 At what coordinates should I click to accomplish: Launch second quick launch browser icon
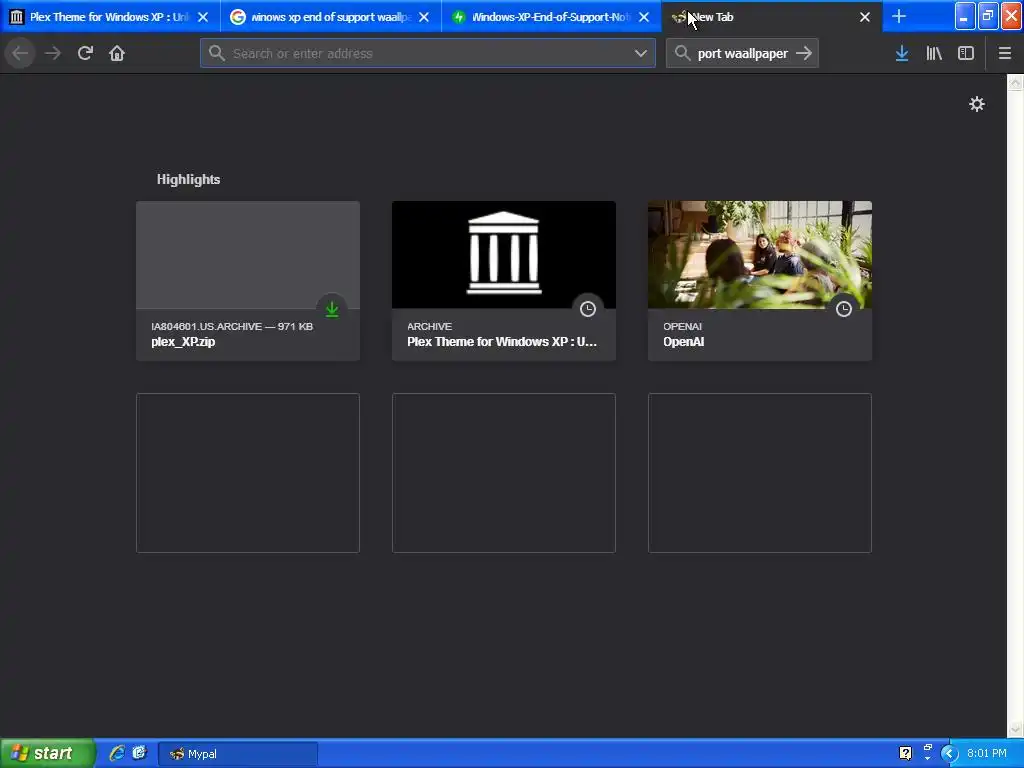tap(139, 753)
